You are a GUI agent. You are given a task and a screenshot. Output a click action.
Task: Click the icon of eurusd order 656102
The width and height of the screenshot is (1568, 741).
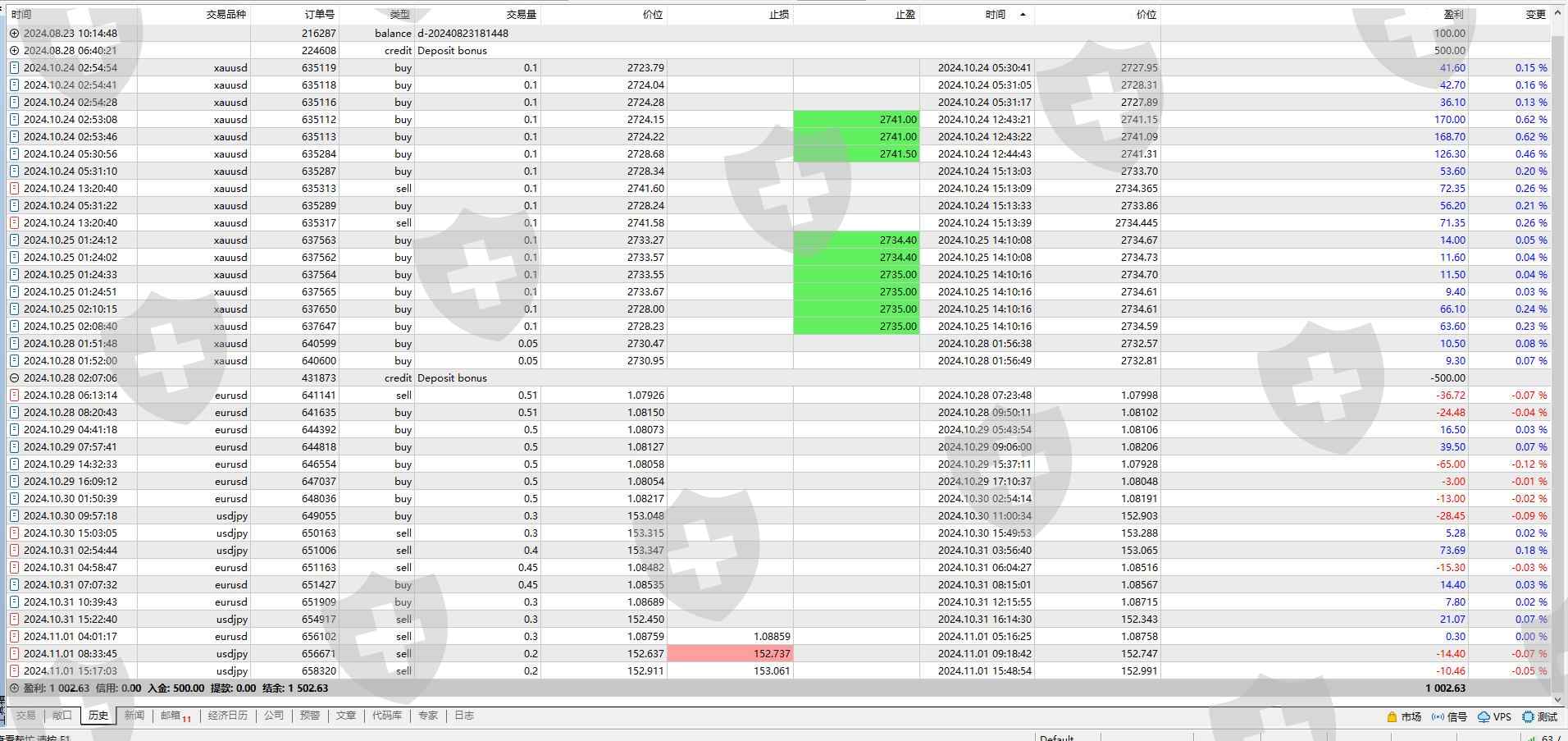coord(14,637)
